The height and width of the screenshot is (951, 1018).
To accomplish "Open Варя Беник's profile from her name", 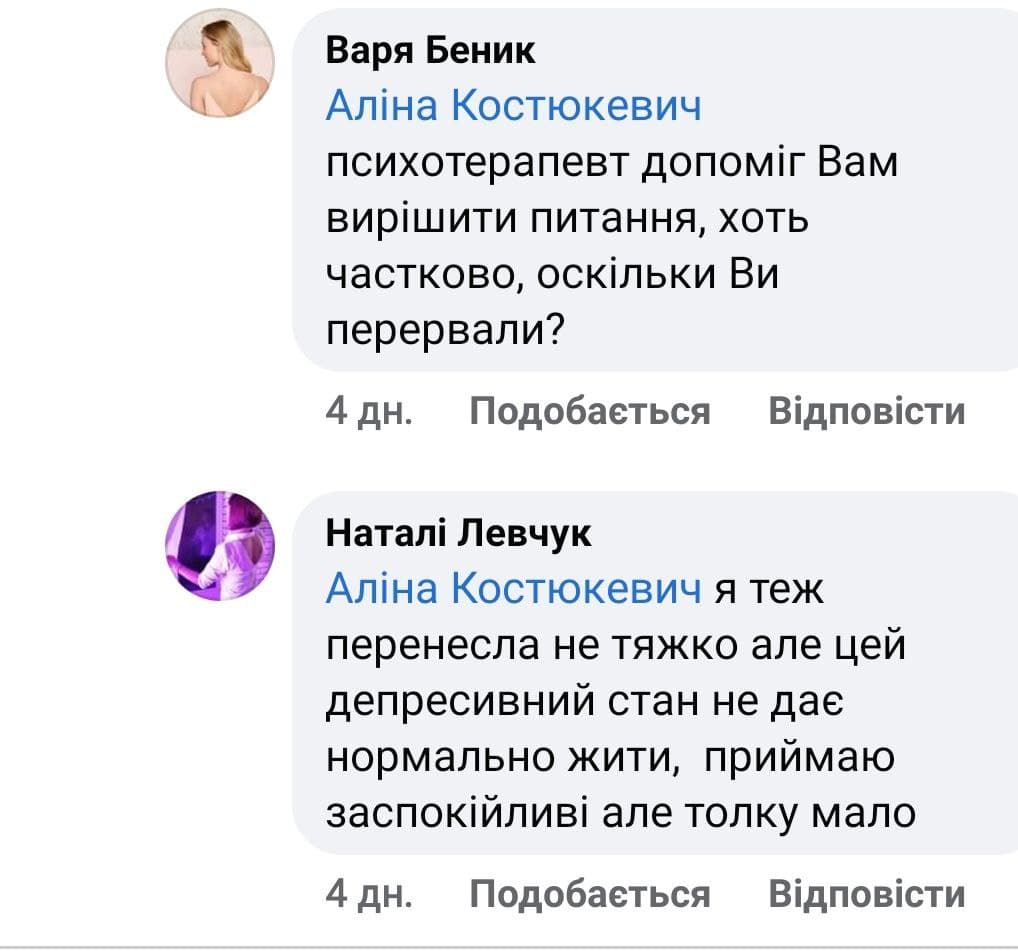I will coord(431,51).
